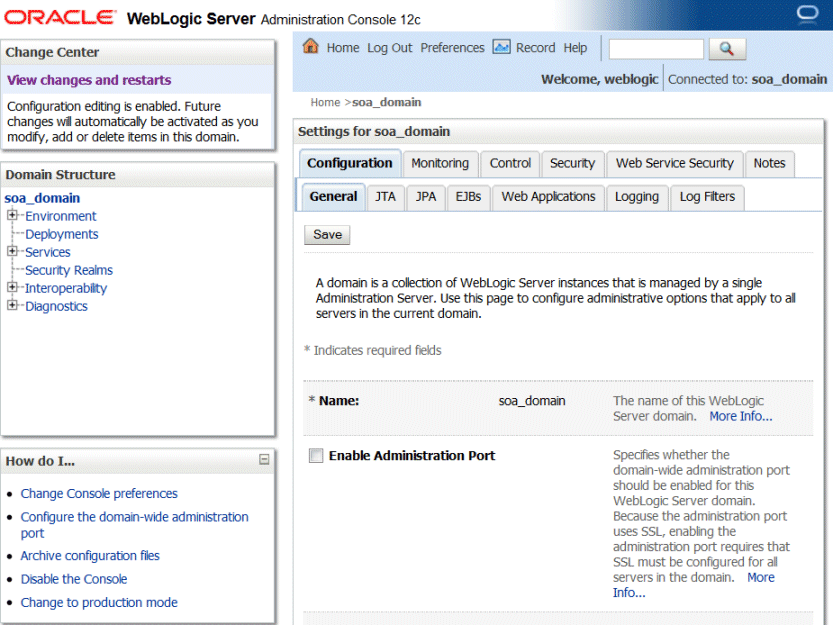Screen dimensions: 833x625
Task: Switch to the Security tab
Action: click(572, 163)
